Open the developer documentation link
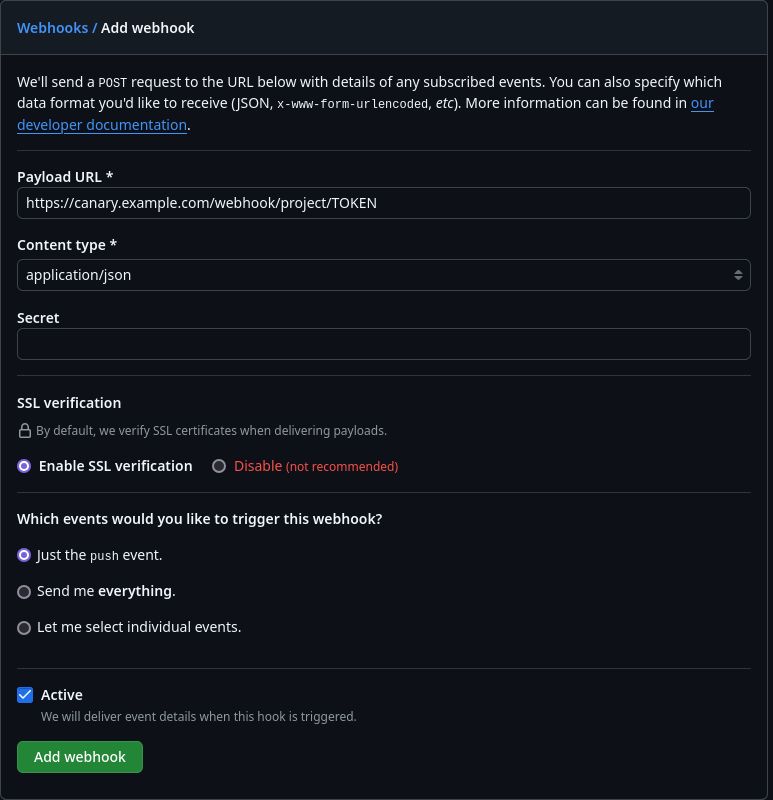The width and height of the screenshot is (773, 800). (102, 125)
